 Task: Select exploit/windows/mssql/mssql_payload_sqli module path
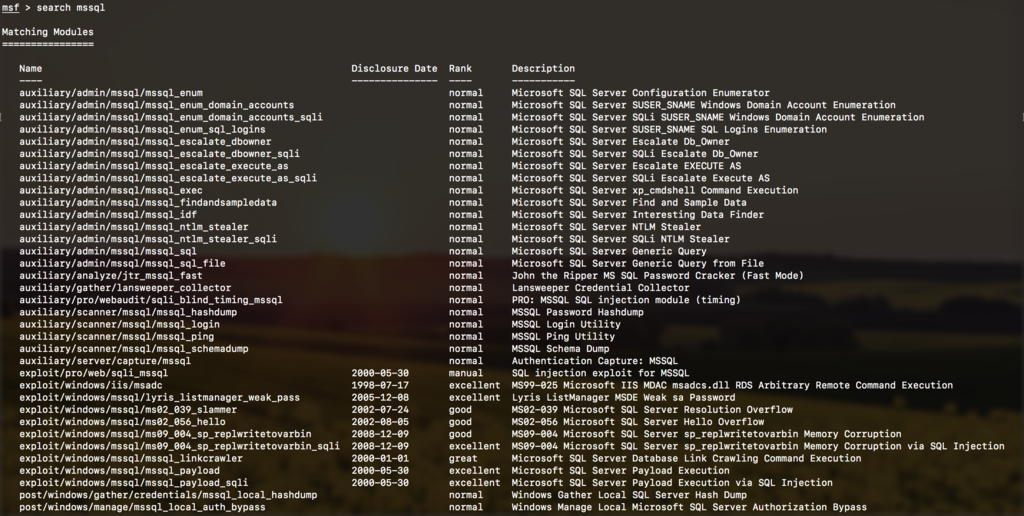click(x=134, y=483)
